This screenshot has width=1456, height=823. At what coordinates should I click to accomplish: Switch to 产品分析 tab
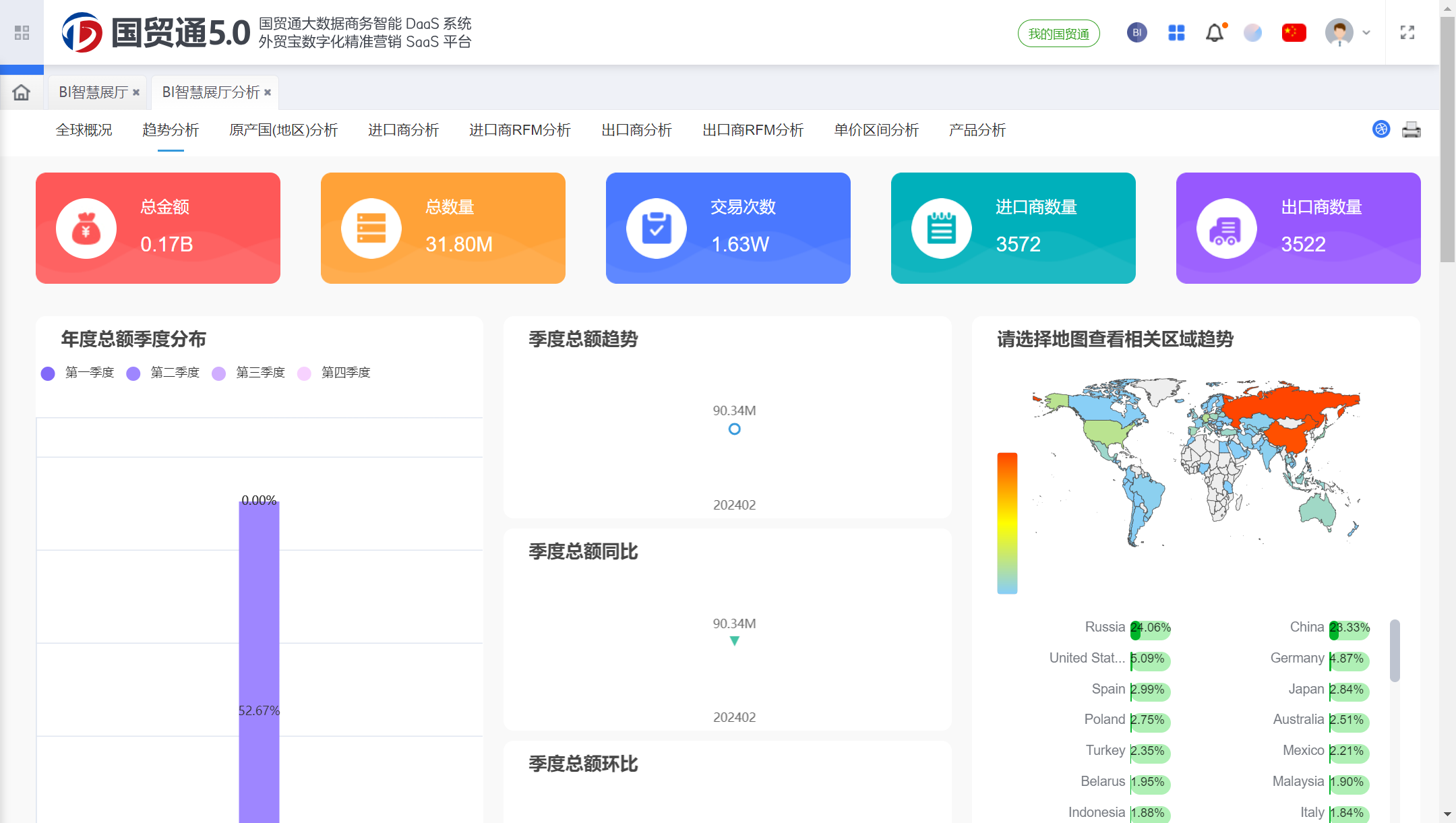click(x=977, y=130)
